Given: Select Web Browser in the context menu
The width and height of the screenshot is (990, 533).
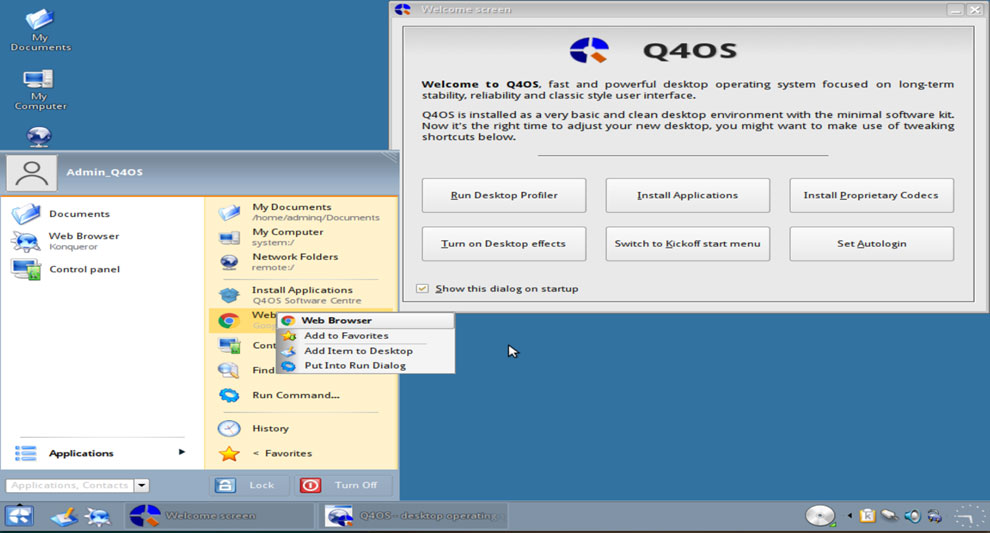Looking at the screenshot, I should tap(366, 321).
